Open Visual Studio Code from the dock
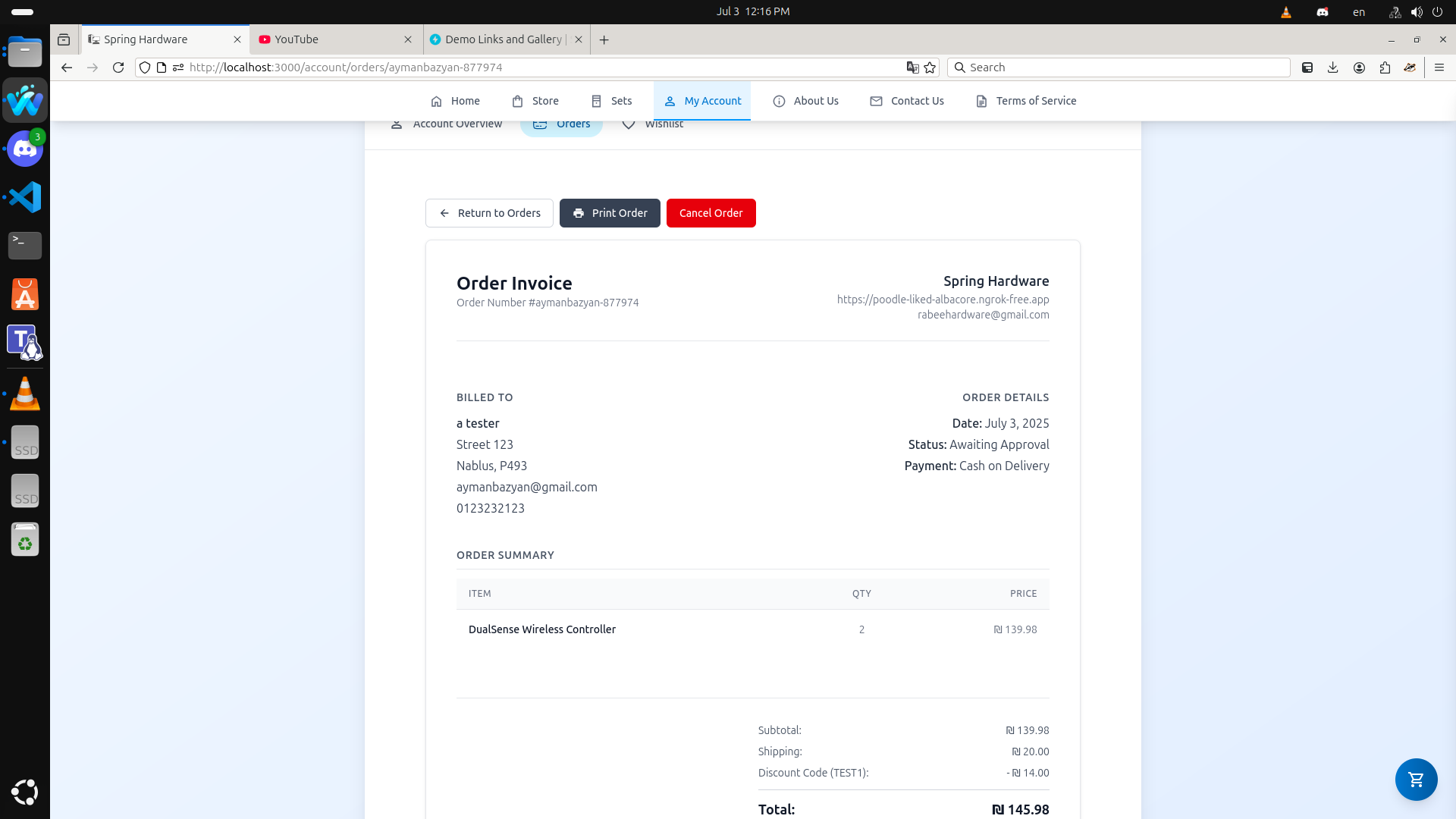The height and width of the screenshot is (819, 1456). coord(25,197)
